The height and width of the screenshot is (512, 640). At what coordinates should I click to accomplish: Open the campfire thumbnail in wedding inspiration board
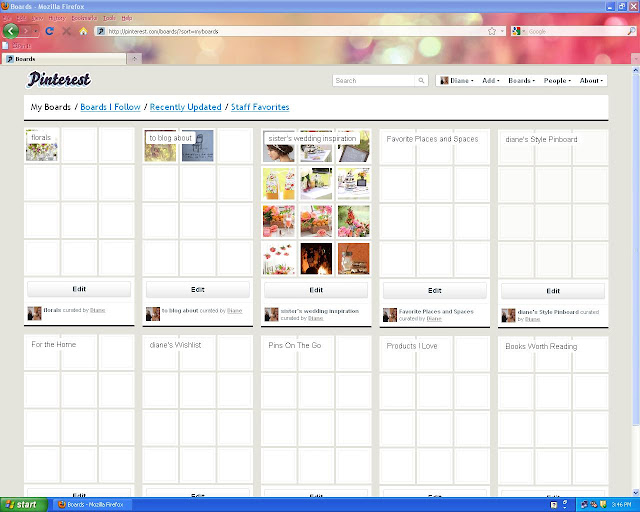pos(316,259)
